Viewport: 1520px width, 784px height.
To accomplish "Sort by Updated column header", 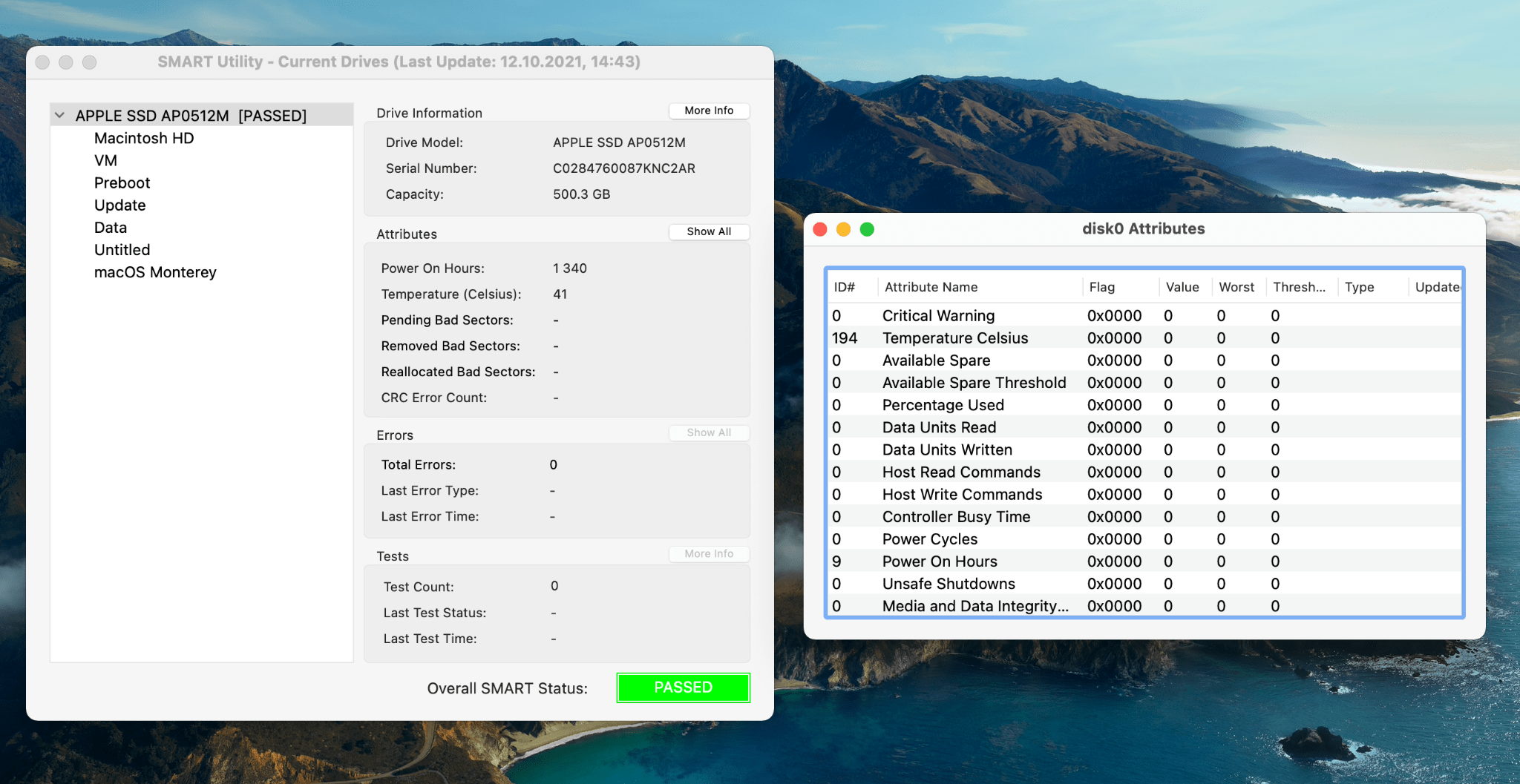I will pyautogui.click(x=1435, y=287).
